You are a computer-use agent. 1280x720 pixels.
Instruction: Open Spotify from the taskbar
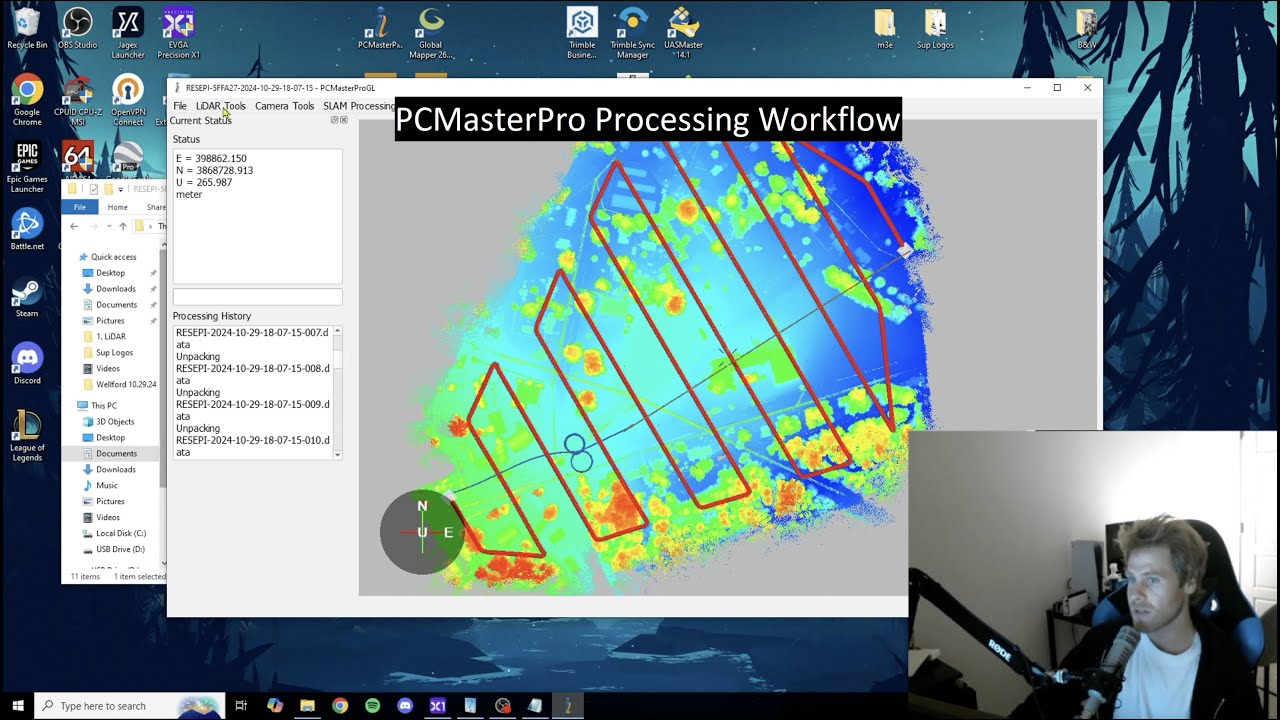click(372, 706)
